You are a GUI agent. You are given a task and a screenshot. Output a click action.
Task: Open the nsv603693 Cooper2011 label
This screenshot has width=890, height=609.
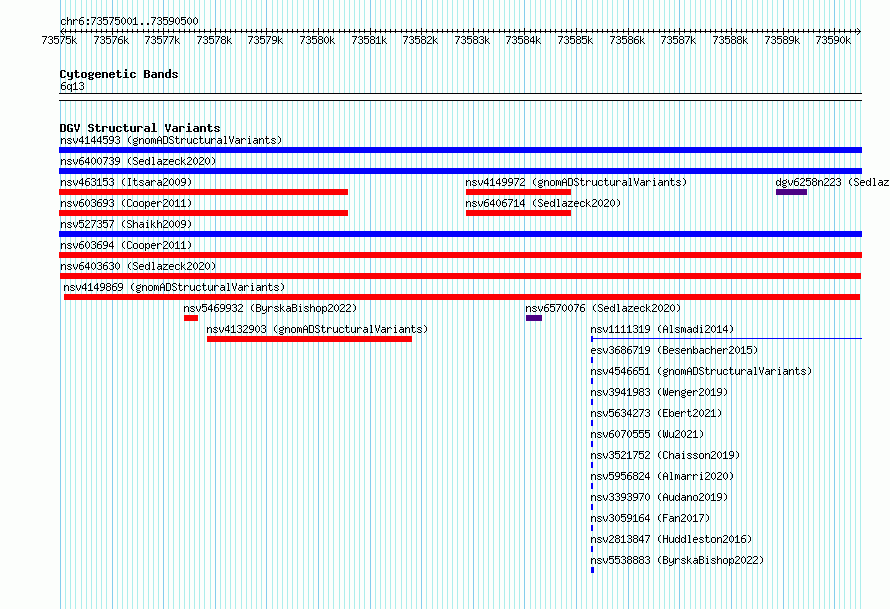coord(126,203)
